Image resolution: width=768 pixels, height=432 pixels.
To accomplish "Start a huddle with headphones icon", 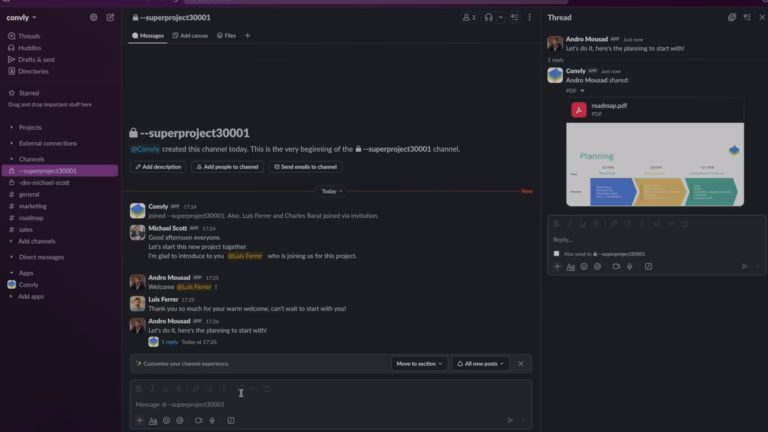I will click(488, 17).
